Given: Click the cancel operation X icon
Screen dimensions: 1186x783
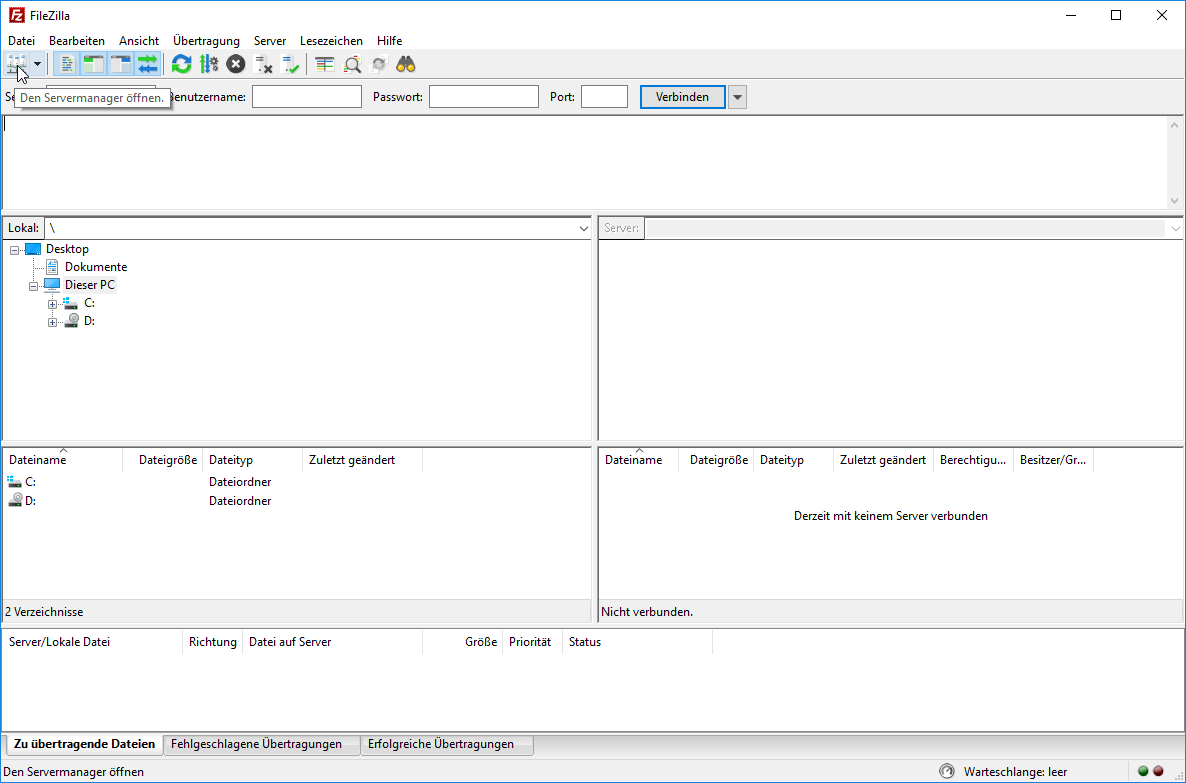Looking at the screenshot, I should tap(235, 64).
